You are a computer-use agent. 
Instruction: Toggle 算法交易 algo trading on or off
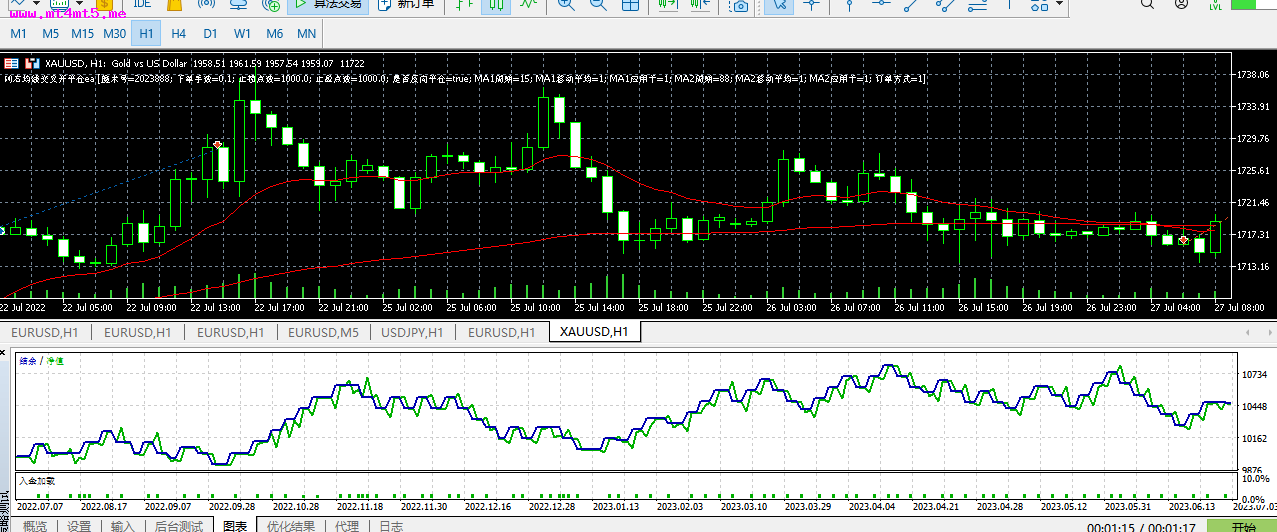pyautogui.click(x=327, y=5)
